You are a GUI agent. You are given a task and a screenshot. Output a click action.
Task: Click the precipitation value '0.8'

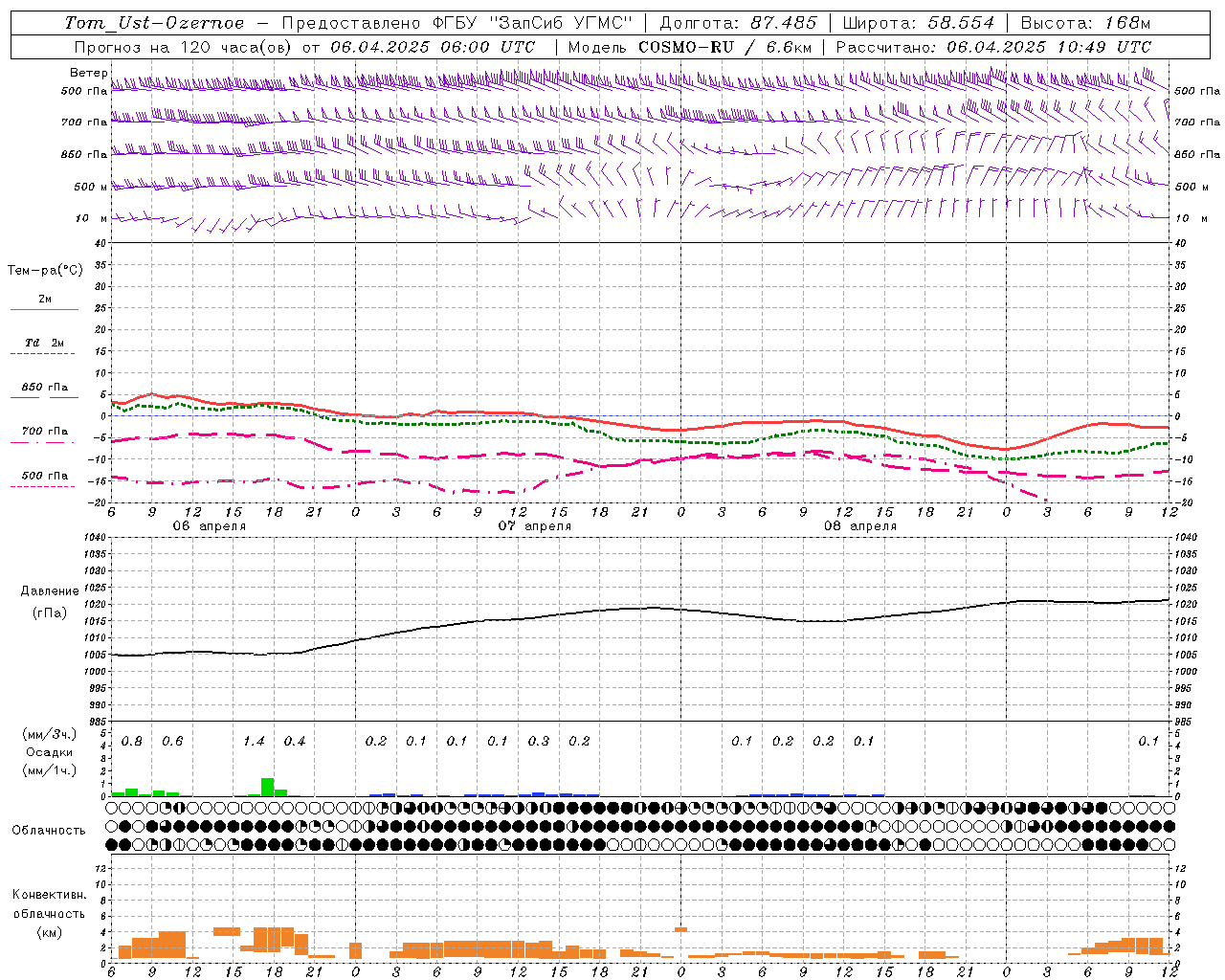pos(132,741)
